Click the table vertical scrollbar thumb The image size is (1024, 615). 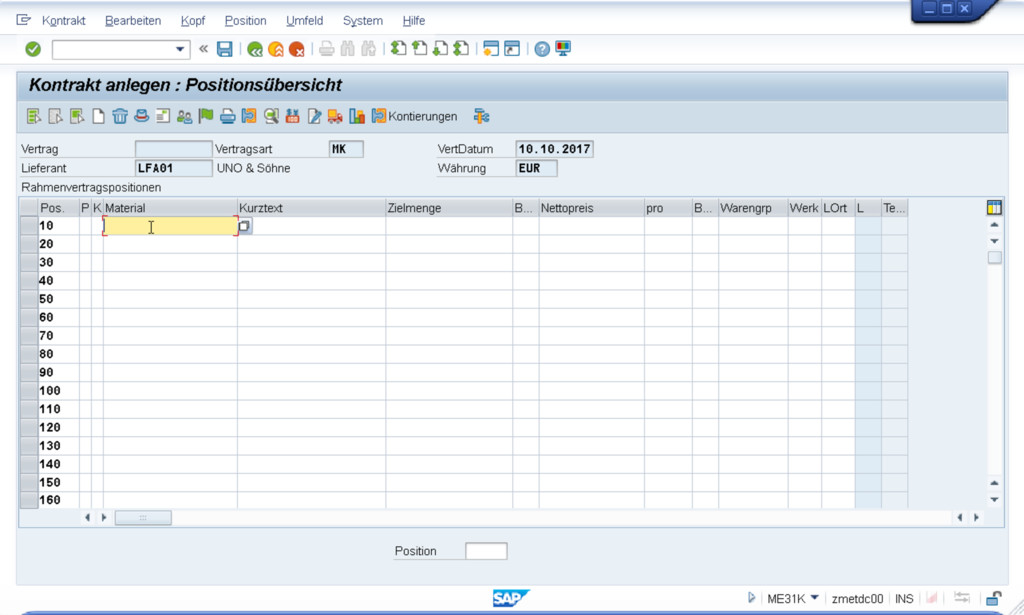[x=994, y=257]
